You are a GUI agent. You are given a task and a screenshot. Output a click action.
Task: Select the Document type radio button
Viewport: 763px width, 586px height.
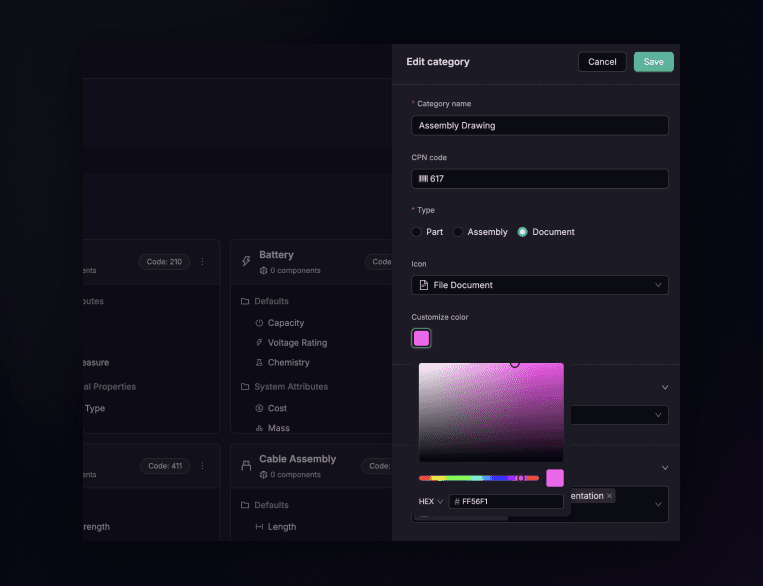(x=522, y=232)
